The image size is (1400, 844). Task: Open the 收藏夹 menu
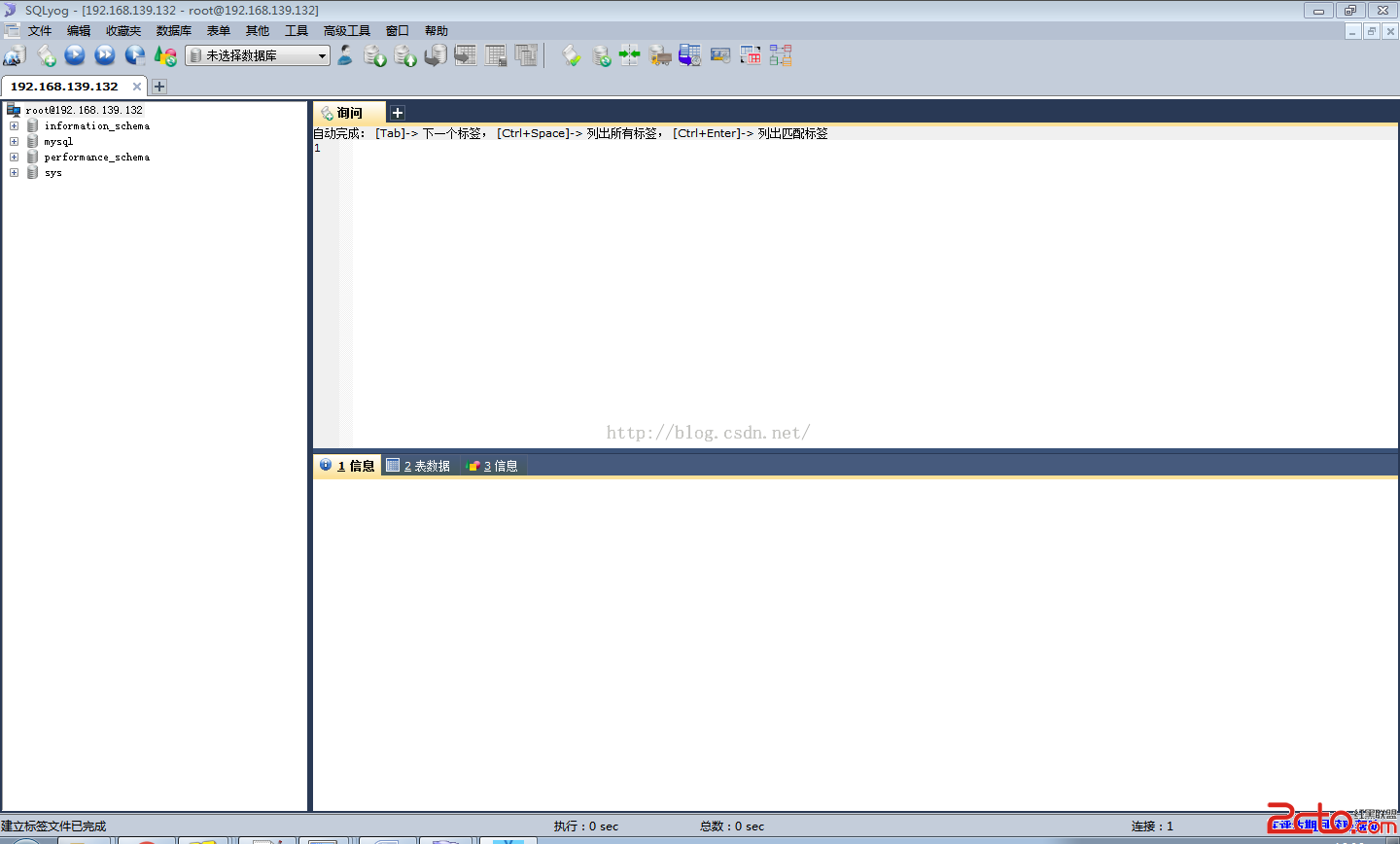123,31
